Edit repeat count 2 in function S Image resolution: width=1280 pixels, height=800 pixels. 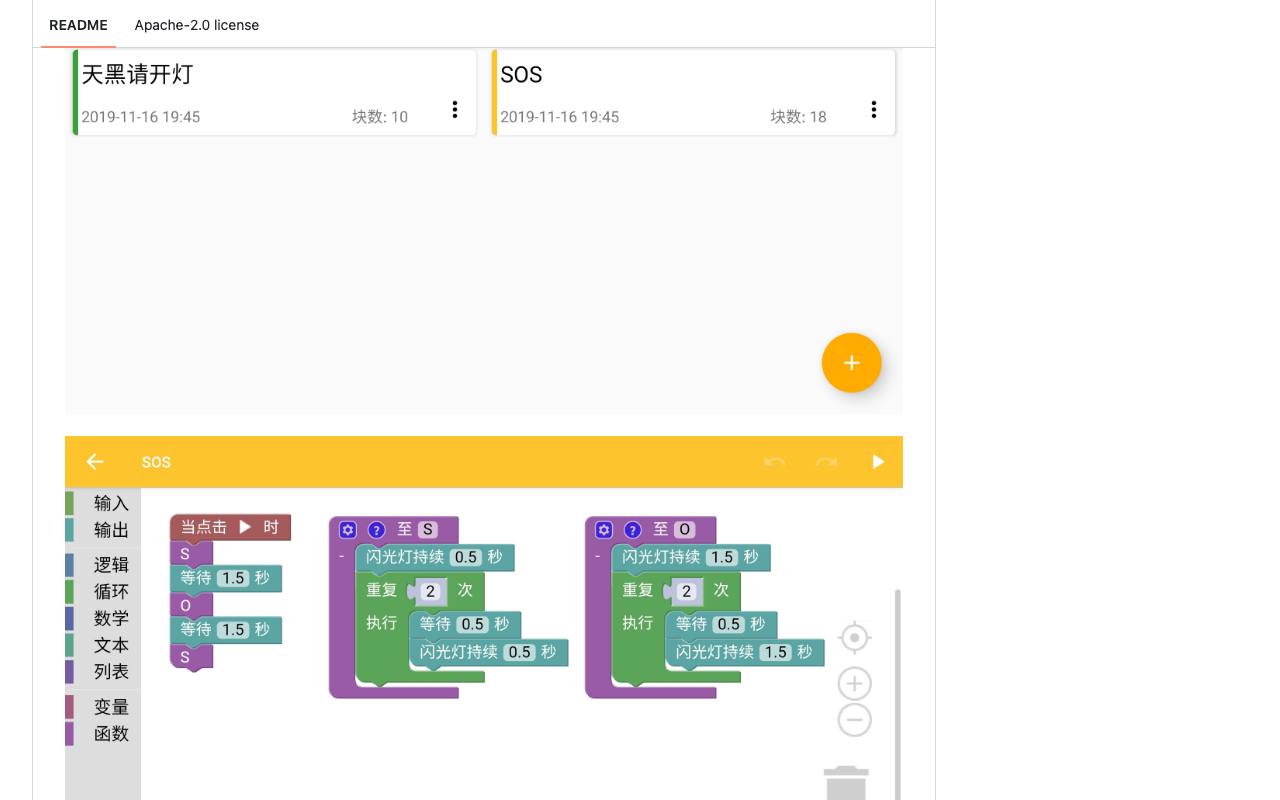tap(430, 591)
